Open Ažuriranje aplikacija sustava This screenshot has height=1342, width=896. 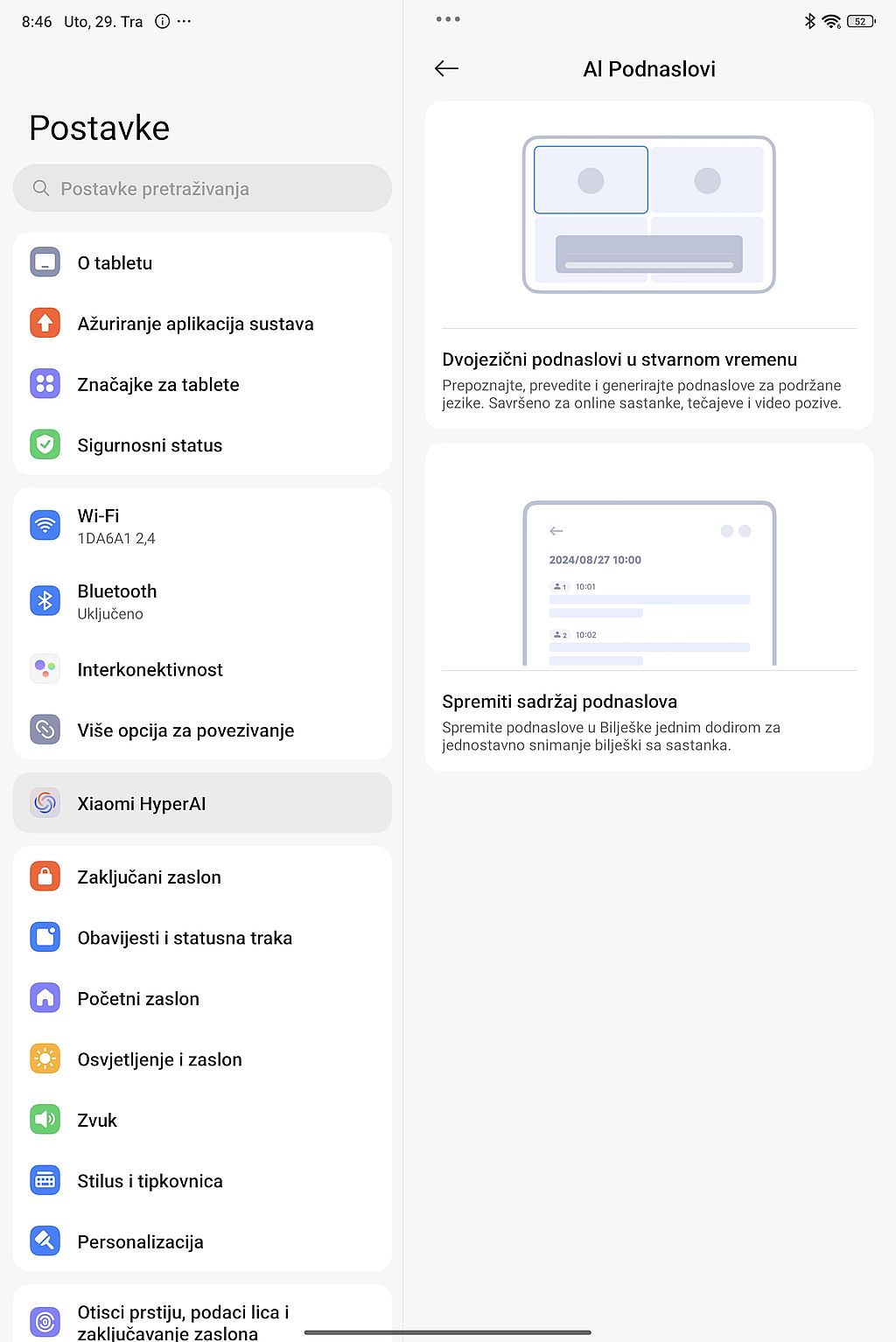point(202,324)
